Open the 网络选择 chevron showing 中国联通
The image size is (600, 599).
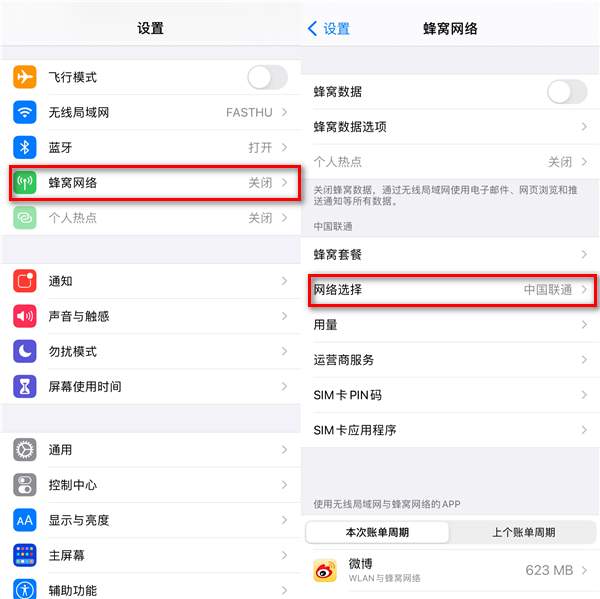[584, 289]
